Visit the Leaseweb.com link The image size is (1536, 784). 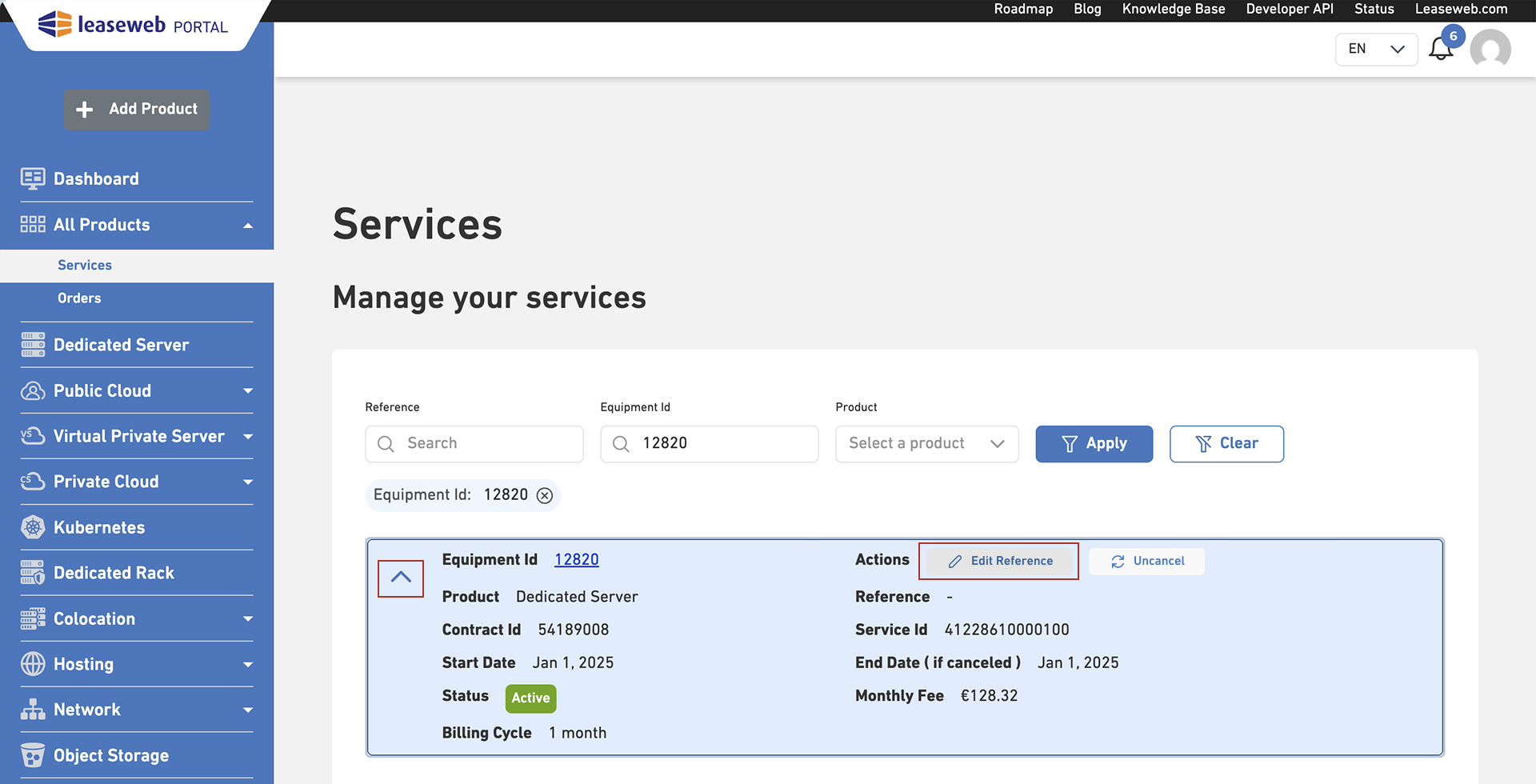click(1461, 9)
